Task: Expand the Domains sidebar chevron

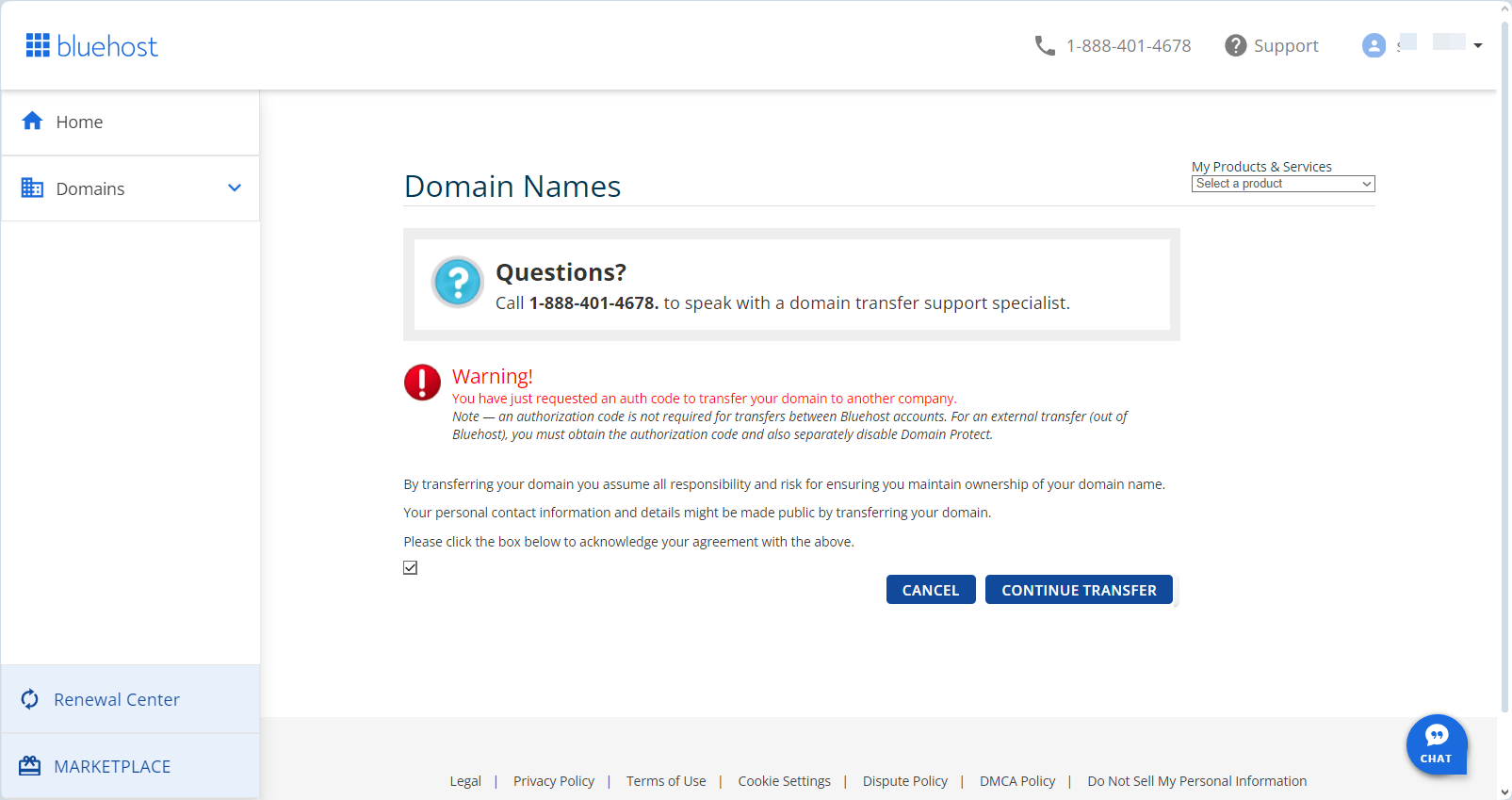Action: [235, 188]
